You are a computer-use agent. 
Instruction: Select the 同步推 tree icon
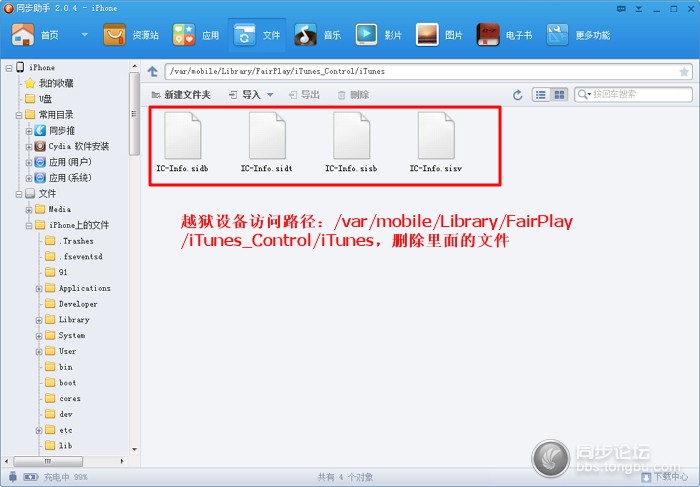(40, 130)
